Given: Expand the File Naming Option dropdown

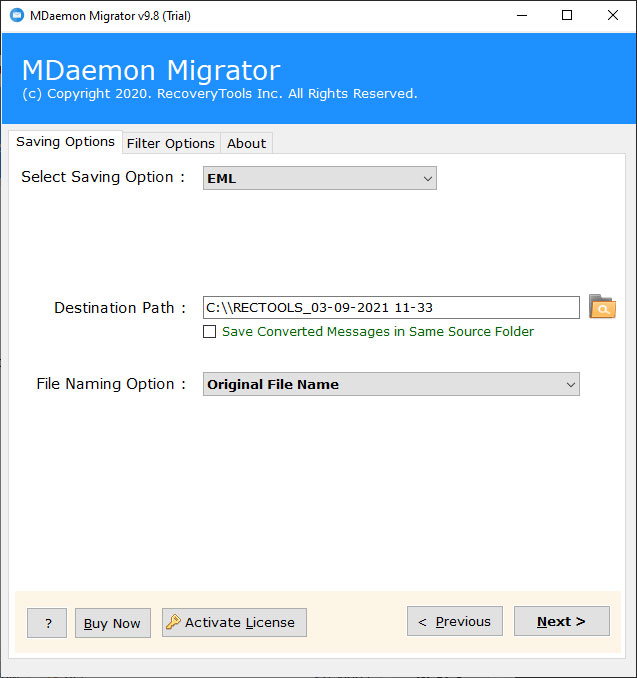Looking at the screenshot, I should [x=391, y=384].
